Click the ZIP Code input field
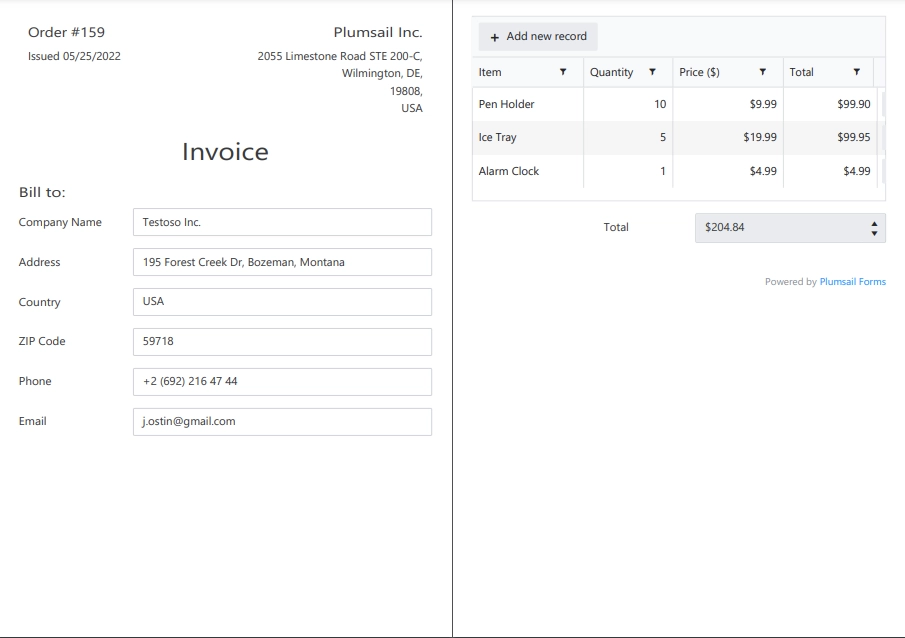 pos(282,342)
